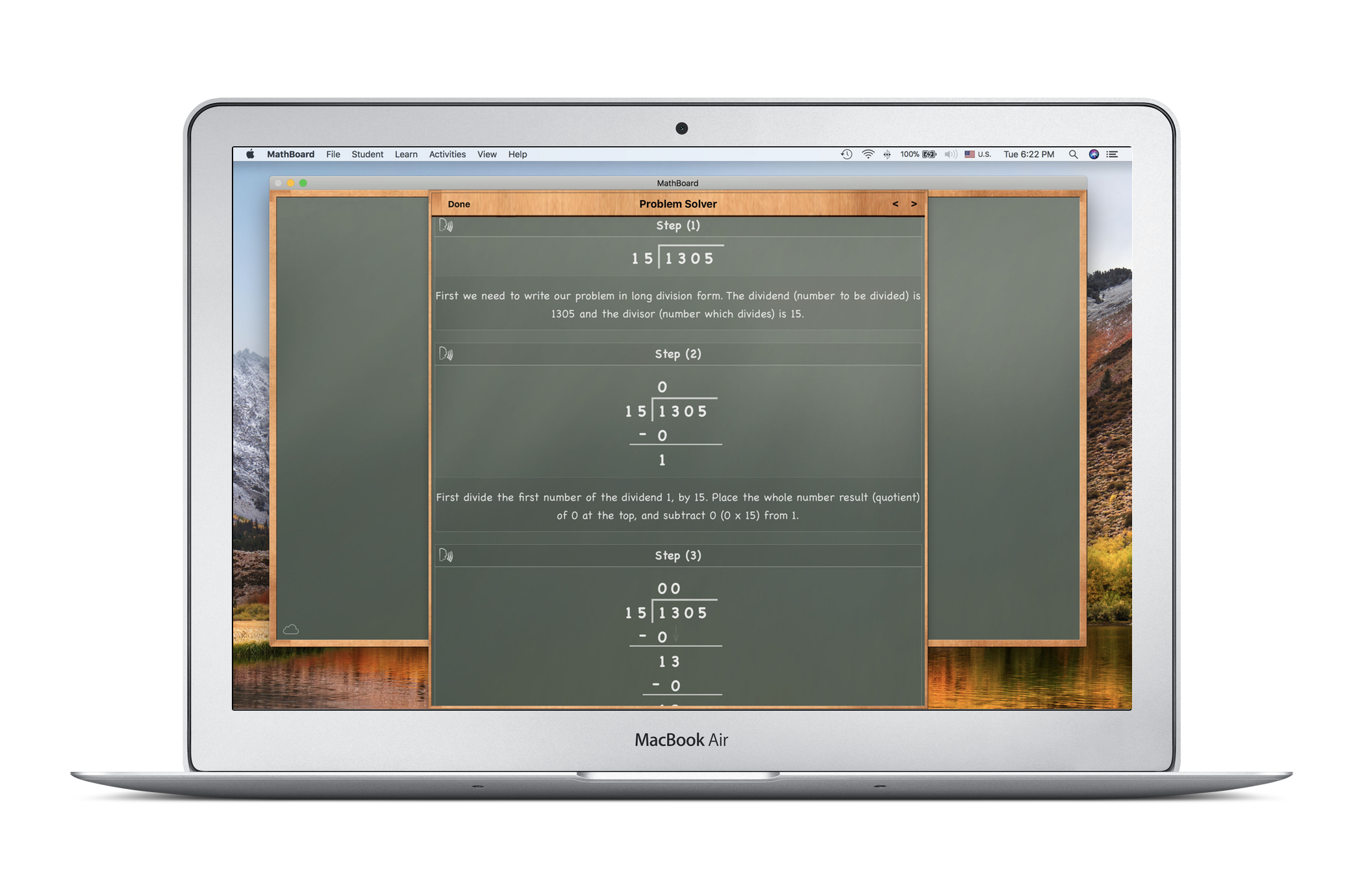Open Siri from the menu bar
Viewport: 1364px width, 896px height.
click(1094, 154)
